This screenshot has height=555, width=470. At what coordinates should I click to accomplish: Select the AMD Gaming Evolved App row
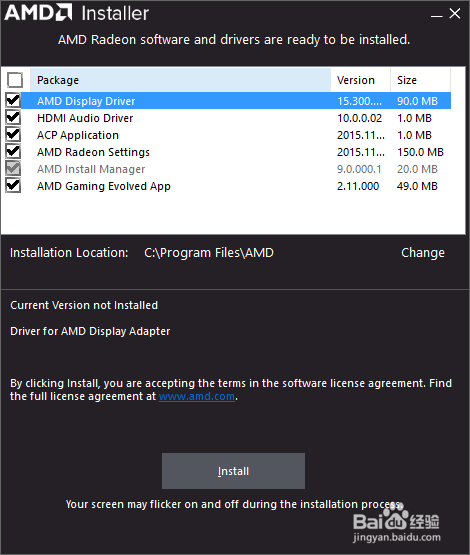click(x=236, y=186)
